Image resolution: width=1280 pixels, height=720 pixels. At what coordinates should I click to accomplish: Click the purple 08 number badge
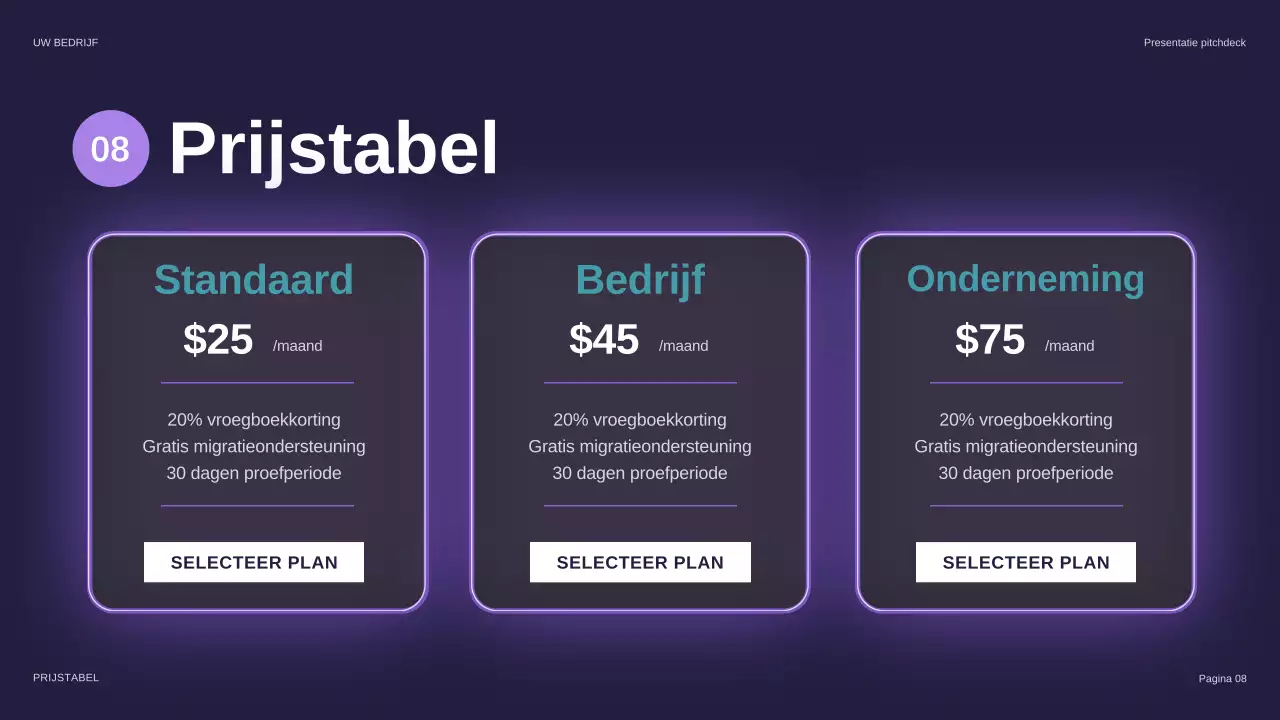point(111,149)
